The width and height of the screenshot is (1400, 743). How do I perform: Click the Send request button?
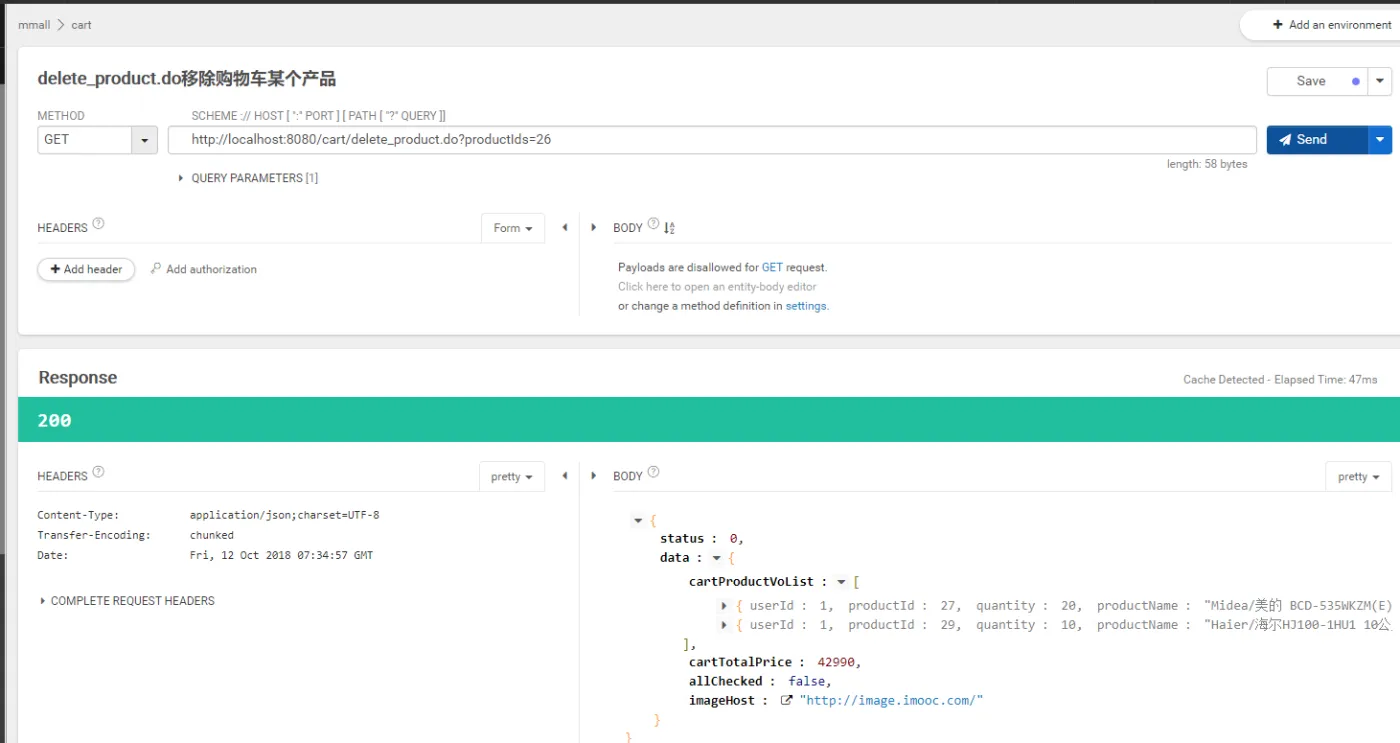click(1315, 140)
